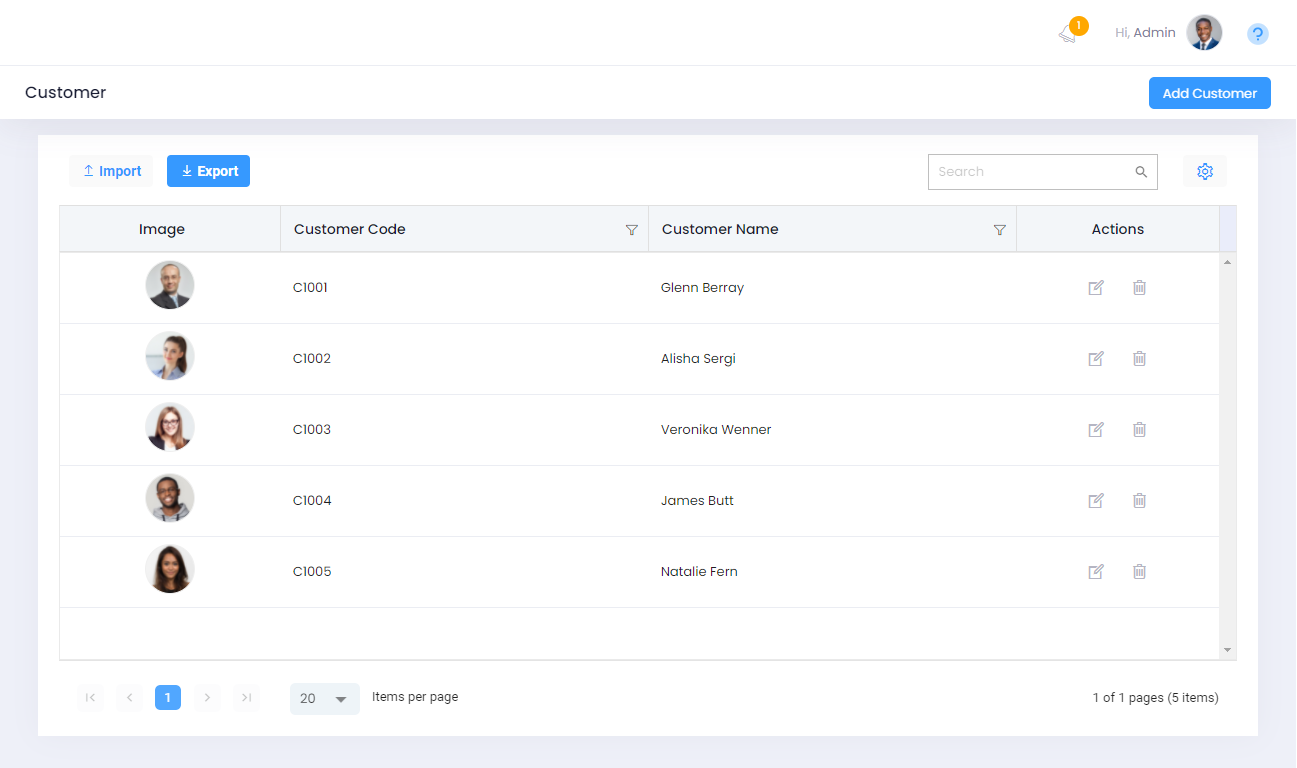Viewport: 1297px width, 768px height.
Task: Click the help question mark icon
Action: [1258, 34]
